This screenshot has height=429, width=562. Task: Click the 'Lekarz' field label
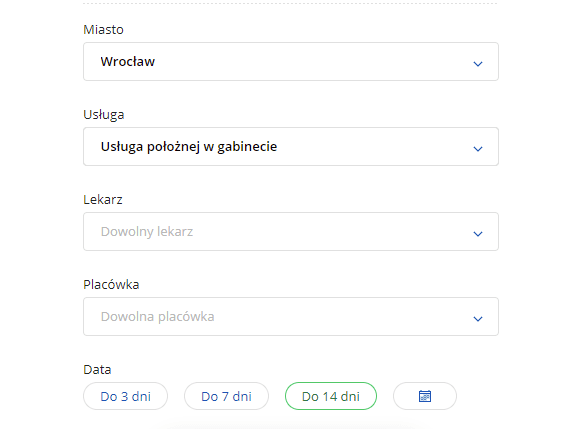pyautogui.click(x=103, y=199)
